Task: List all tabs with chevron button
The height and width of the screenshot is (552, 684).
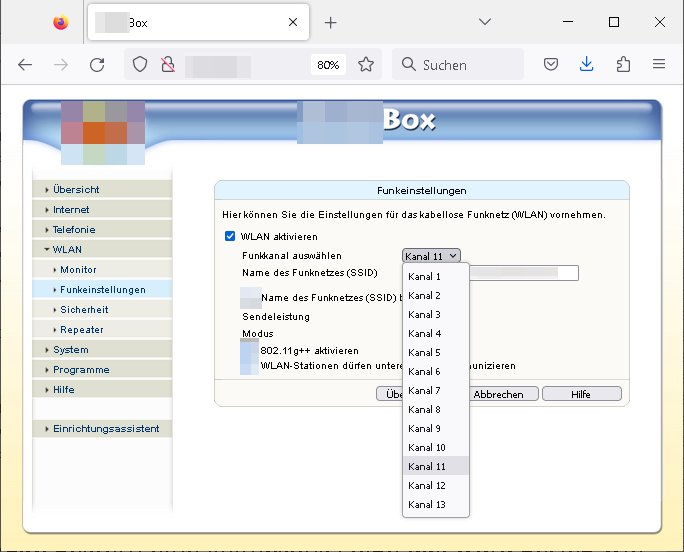Action: tap(485, 22)
